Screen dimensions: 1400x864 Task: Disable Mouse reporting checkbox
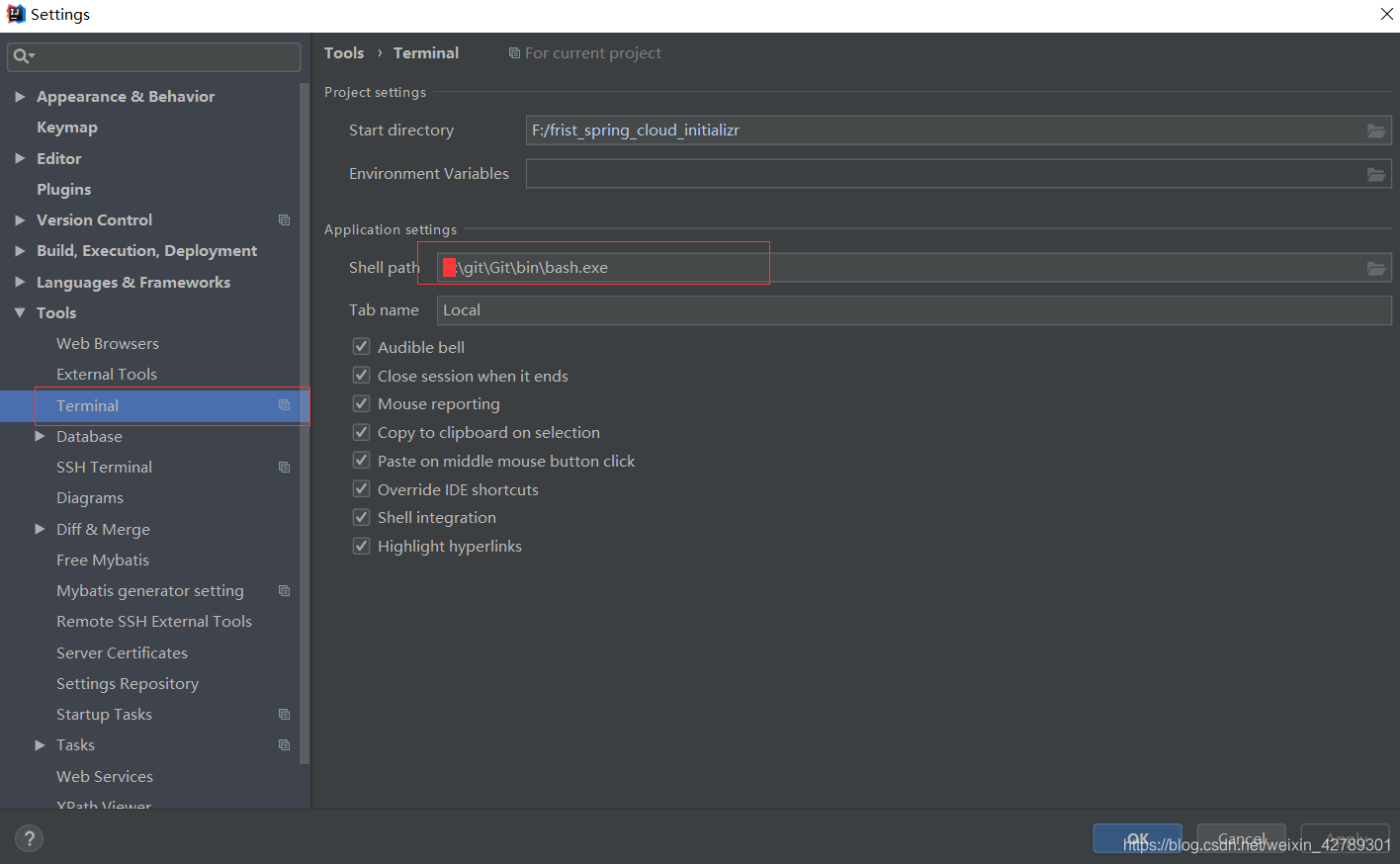[x=362, y=403]
